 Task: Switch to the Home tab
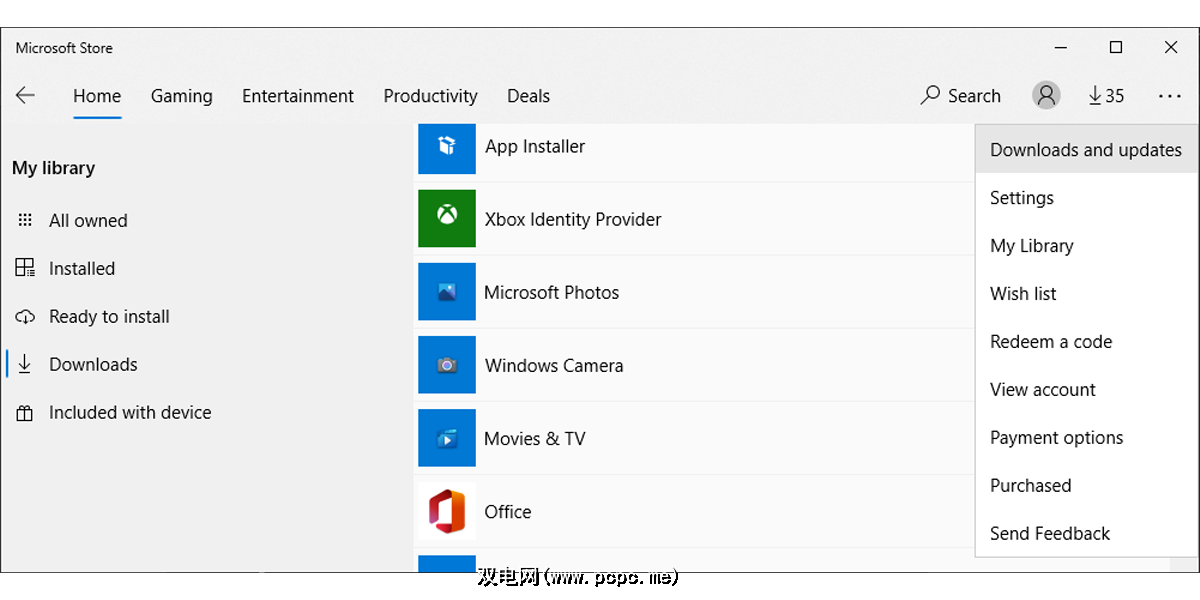pos(97,96)
